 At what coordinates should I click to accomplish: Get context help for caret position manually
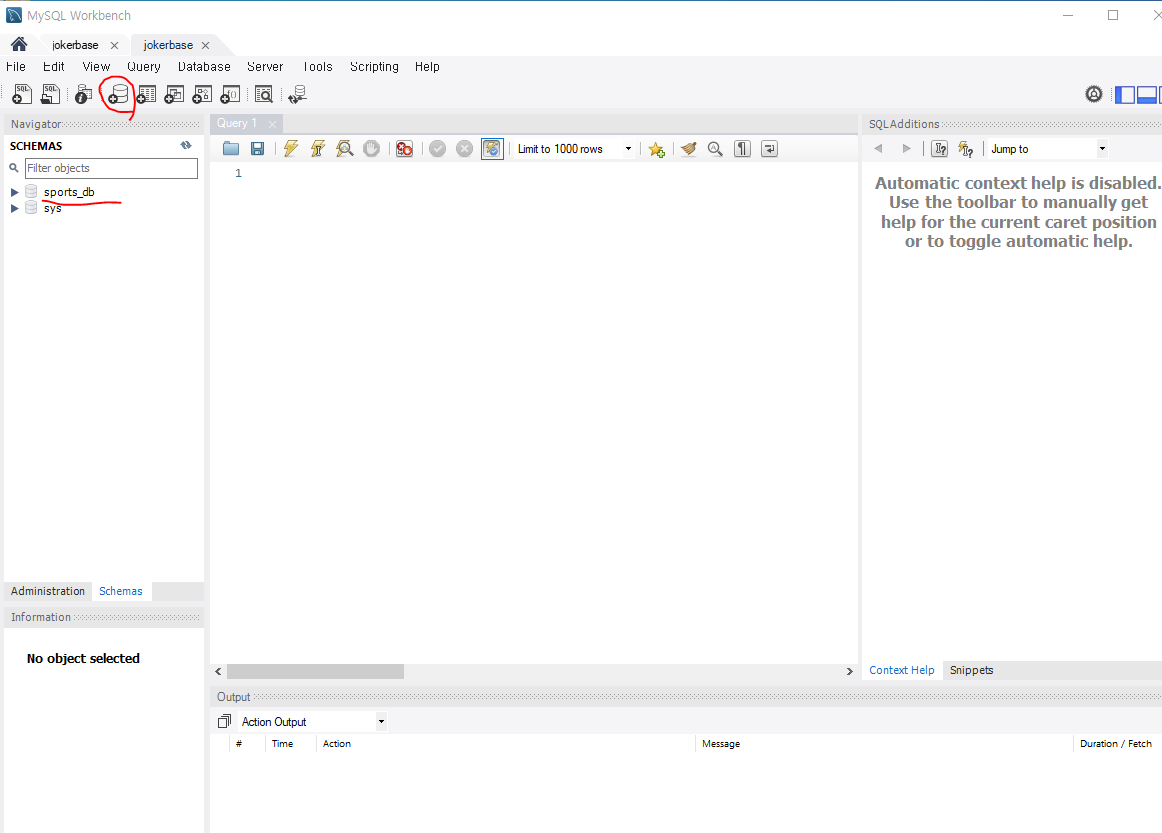[x=940, y=149]
